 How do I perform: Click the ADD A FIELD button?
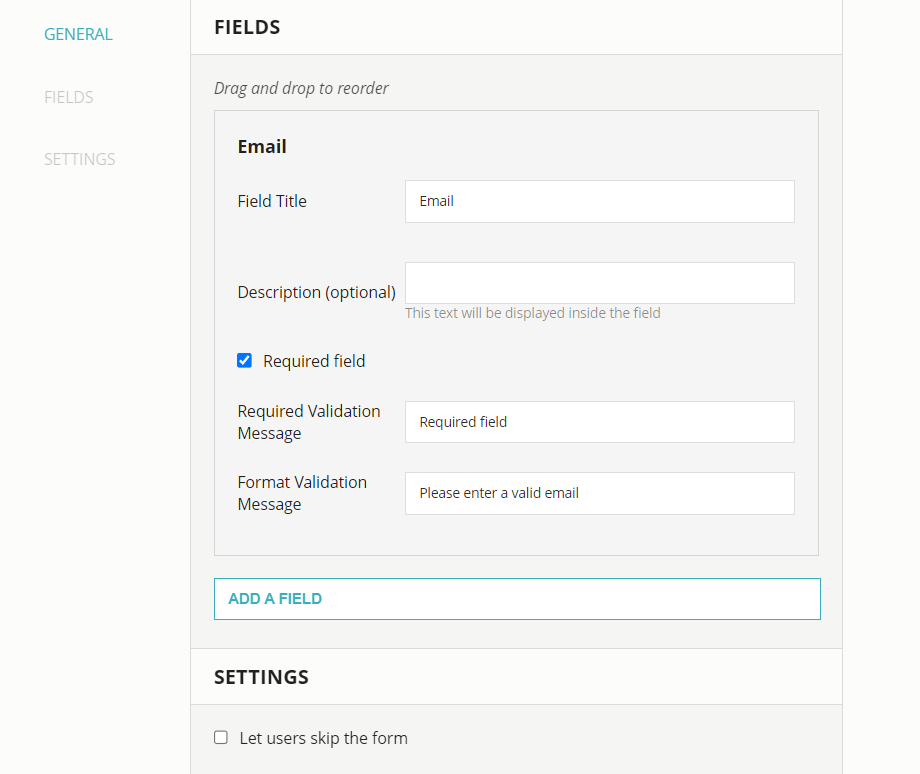click(516, 598)
